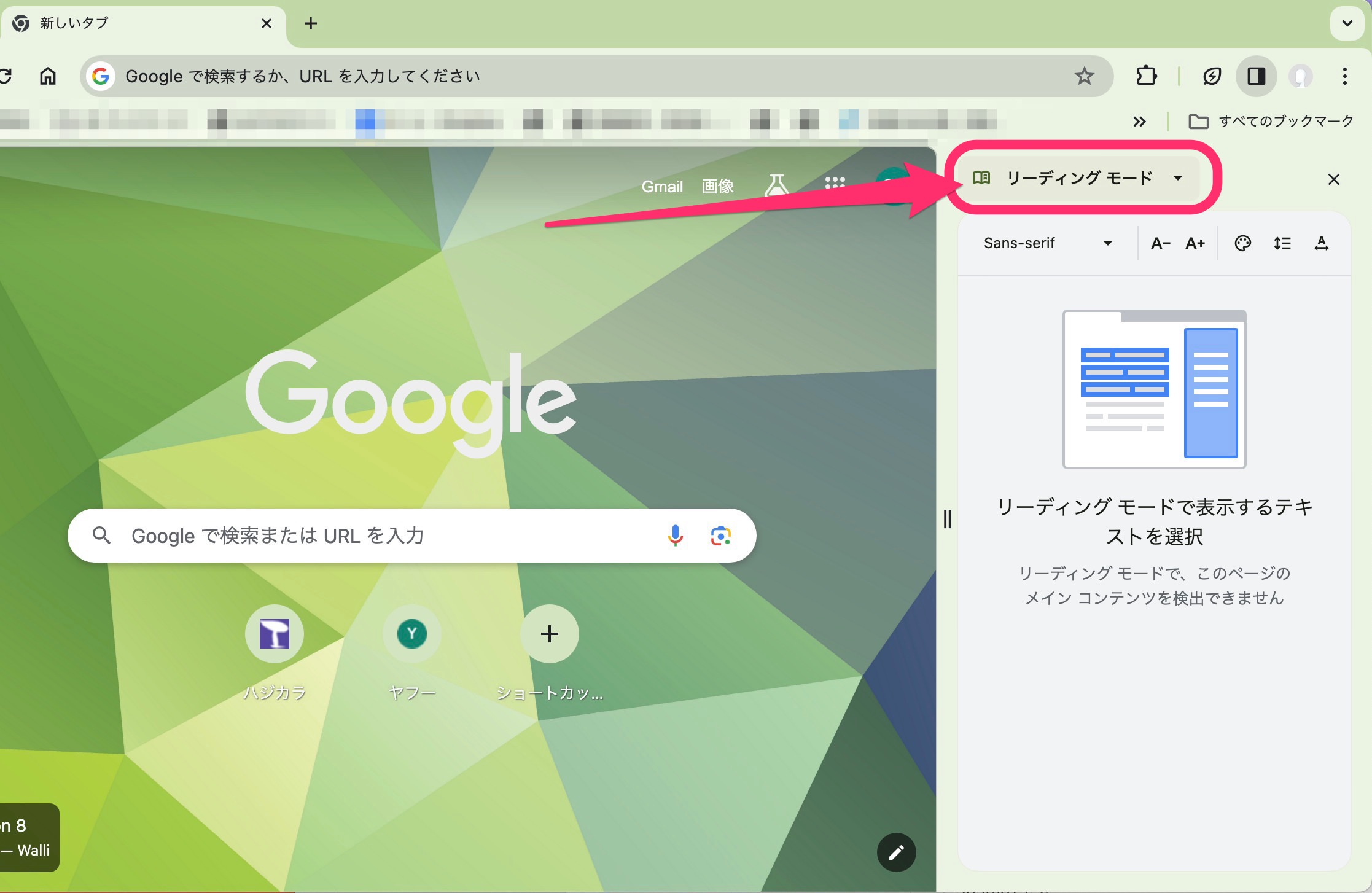
Task: Show hidden bookmarks with the double chevron
Action: click(1140, 122)
